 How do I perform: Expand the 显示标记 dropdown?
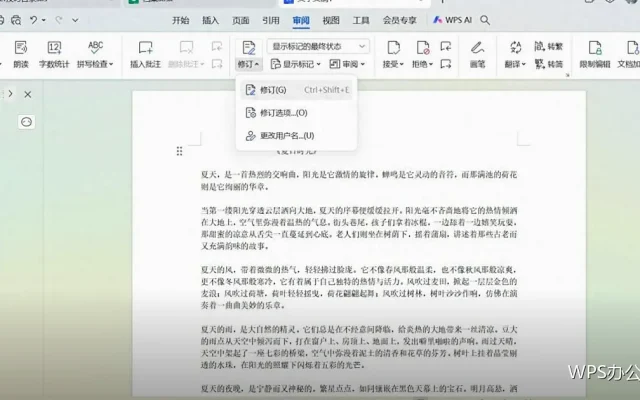296,64
